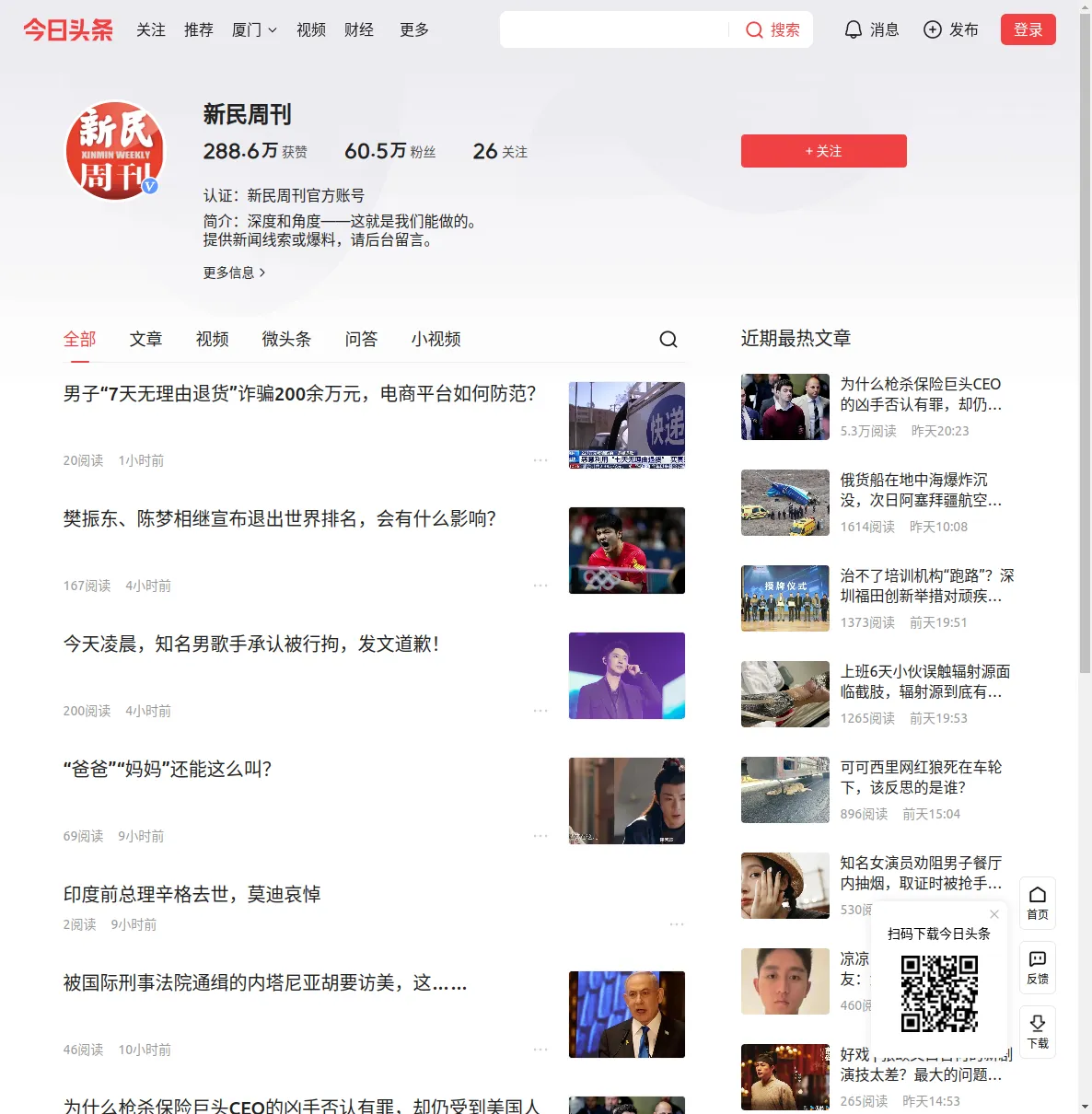Click the 发布 plus icon
The width and height of the screenshot is (1092, 1114).
[933, 30]
